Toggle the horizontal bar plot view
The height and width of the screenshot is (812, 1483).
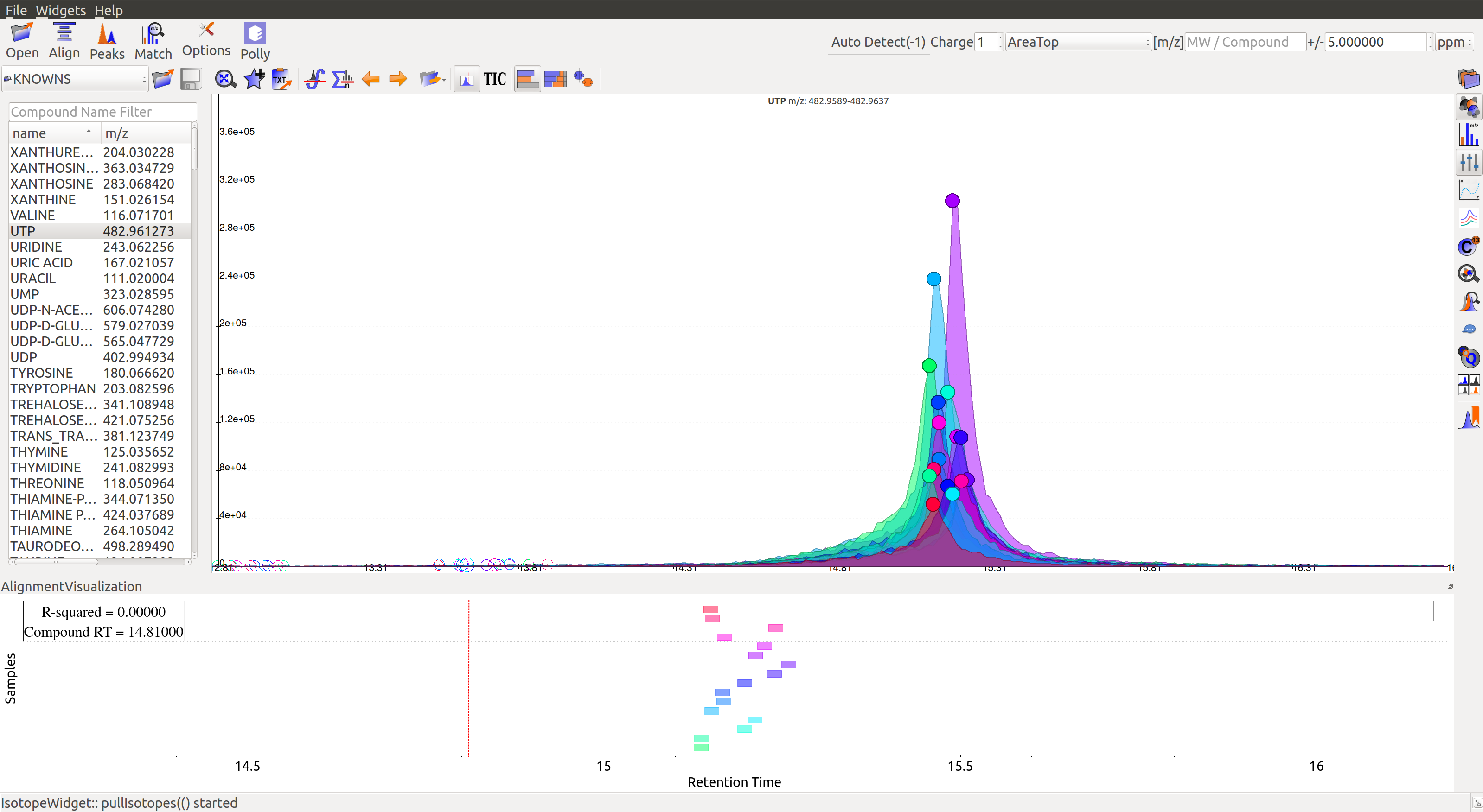click(x=527, y=79)
